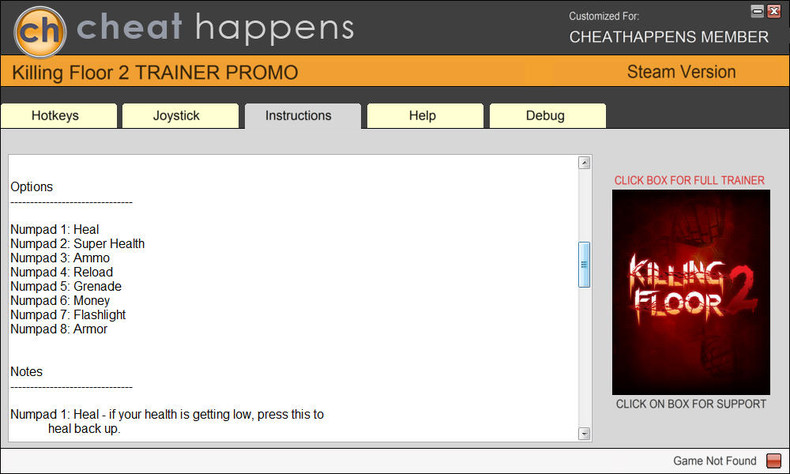The height and width of the screenshot is (474, 790).
Task: Click the 'CHEATHAPPENS MEMBER' name text
Action: [x=669, y=37]
